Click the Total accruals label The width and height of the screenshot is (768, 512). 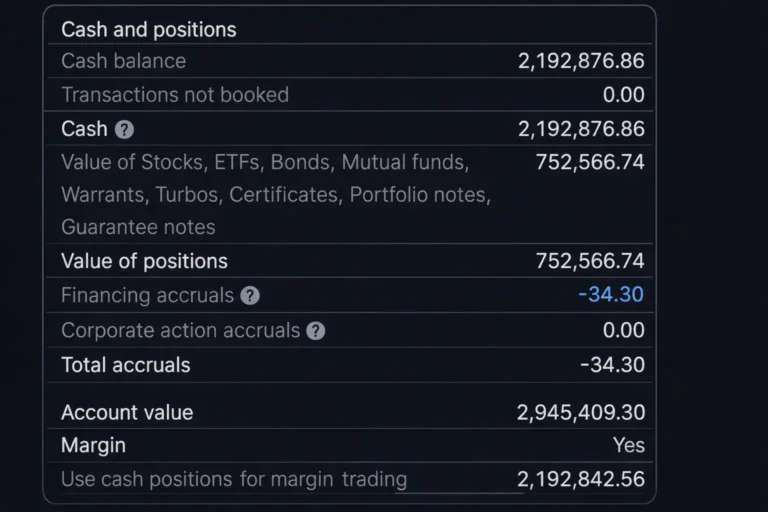125,365
